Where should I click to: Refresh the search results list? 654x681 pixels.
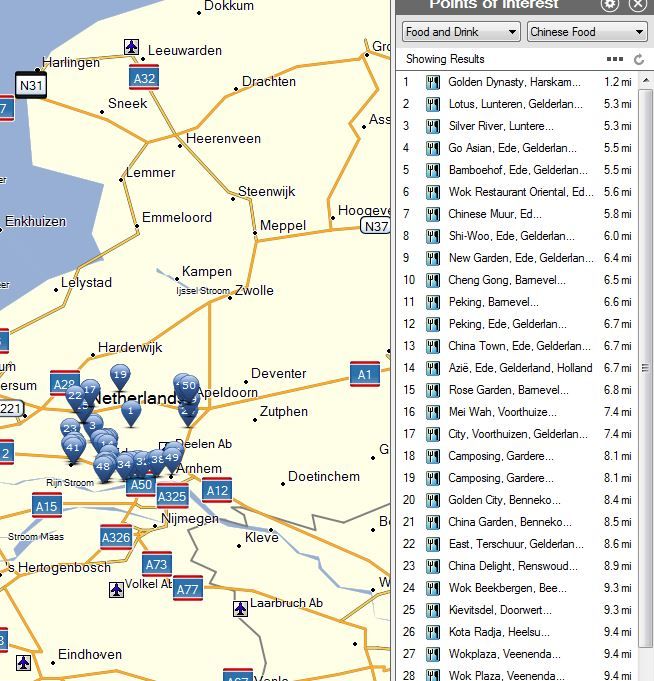(x=640, y=60)
